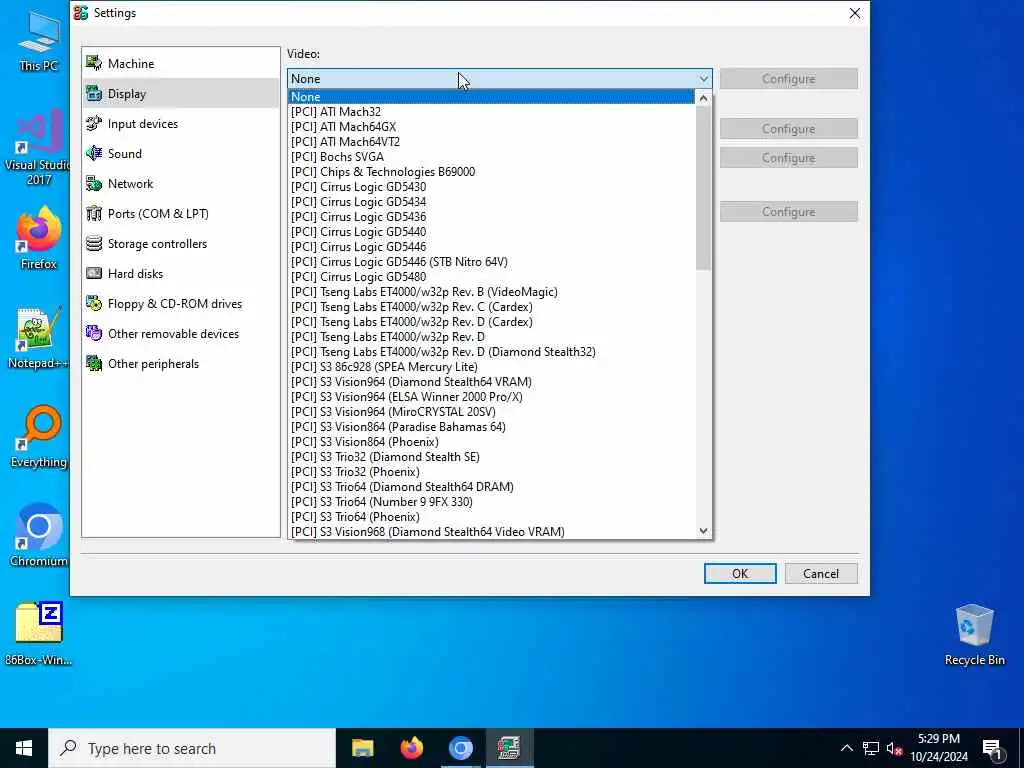Viewport: 1024px width, 768px height.
Task: Open This PC desktop icon
Action: click(x=38, y=40)
